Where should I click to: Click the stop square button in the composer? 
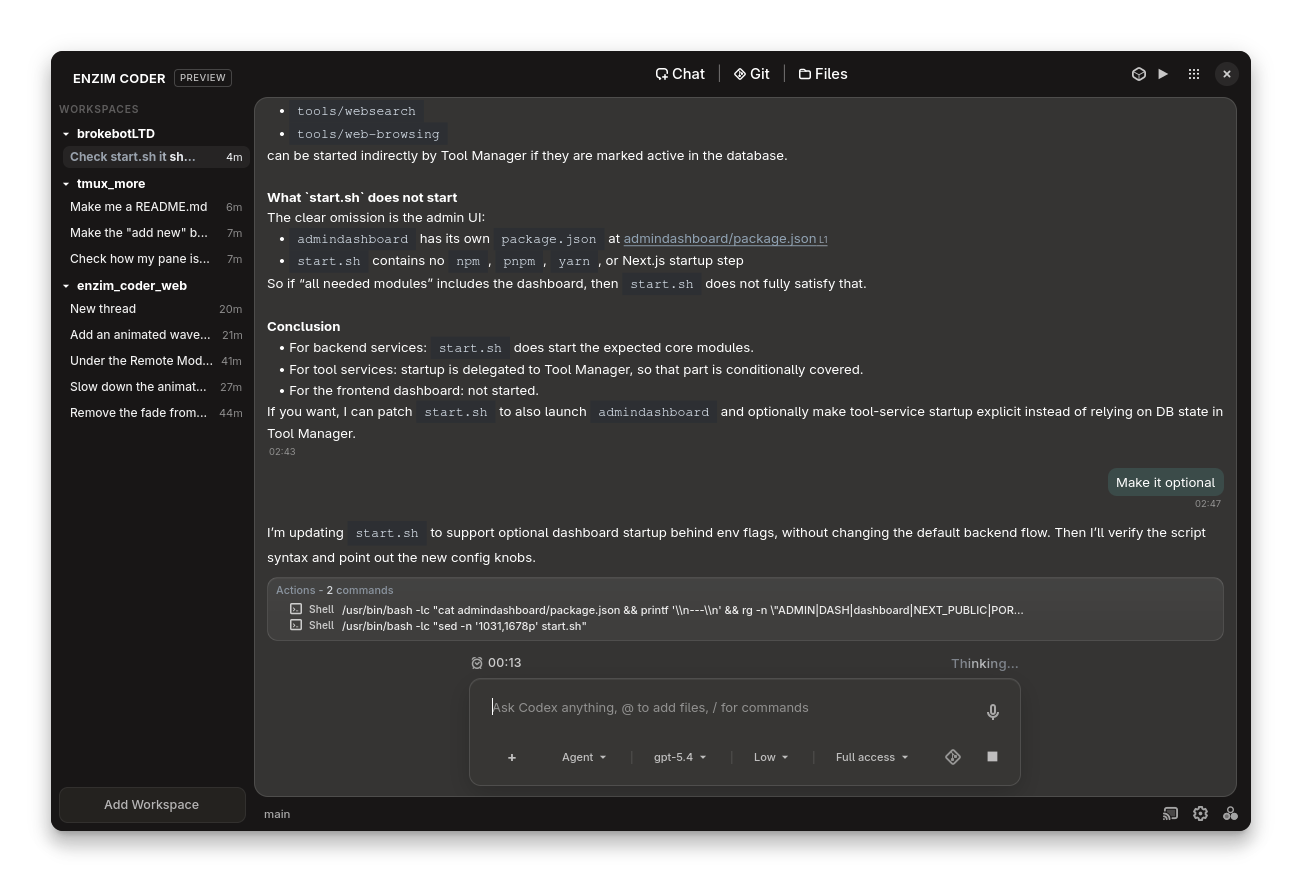tap(992, 757)
